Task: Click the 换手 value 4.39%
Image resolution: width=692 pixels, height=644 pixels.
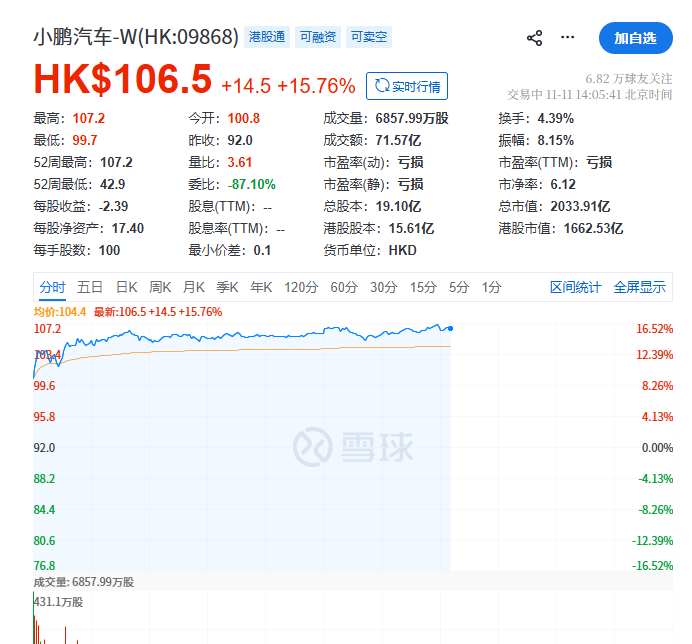Action: (x=556, y=118)
